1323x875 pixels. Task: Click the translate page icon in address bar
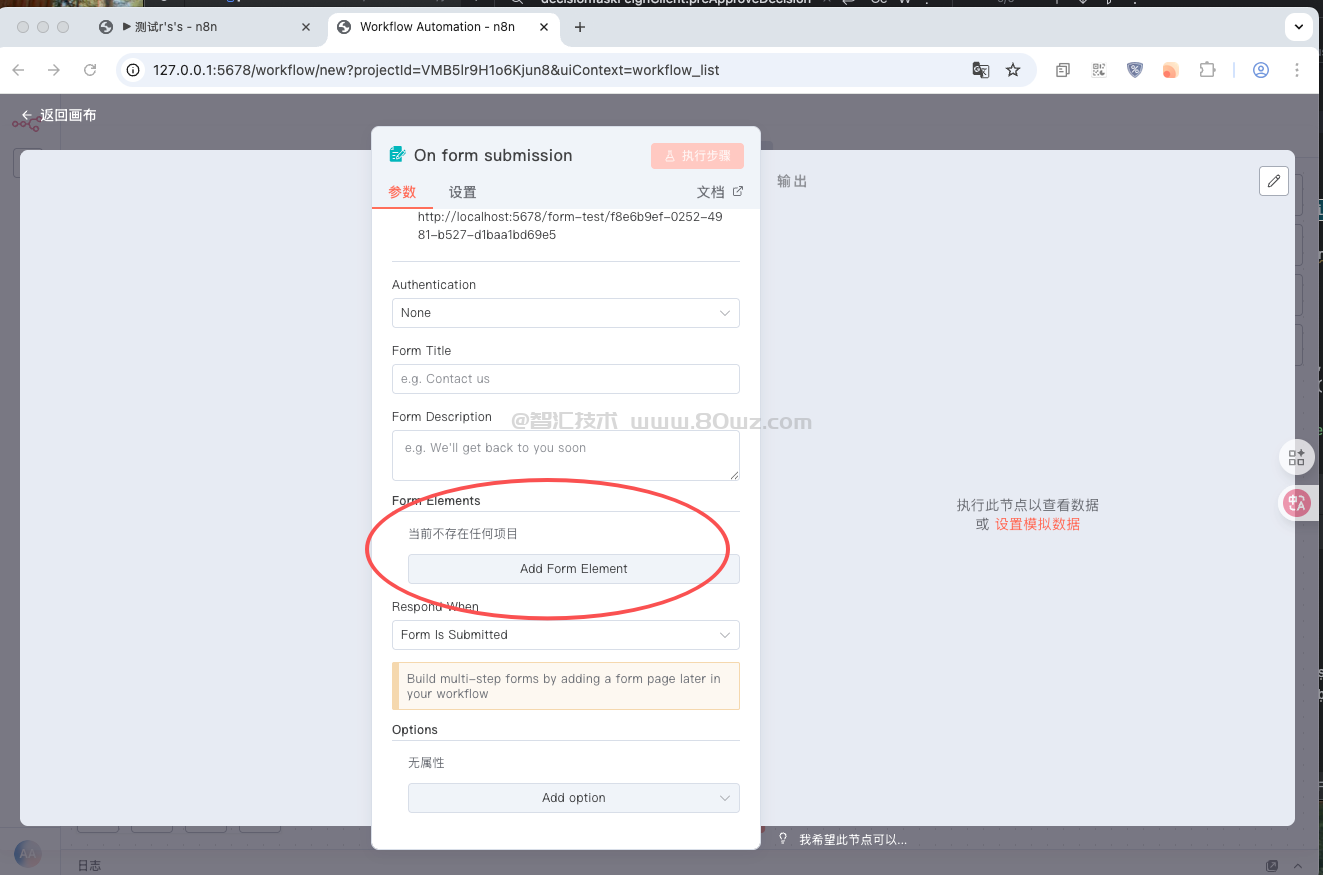point(981,70)
